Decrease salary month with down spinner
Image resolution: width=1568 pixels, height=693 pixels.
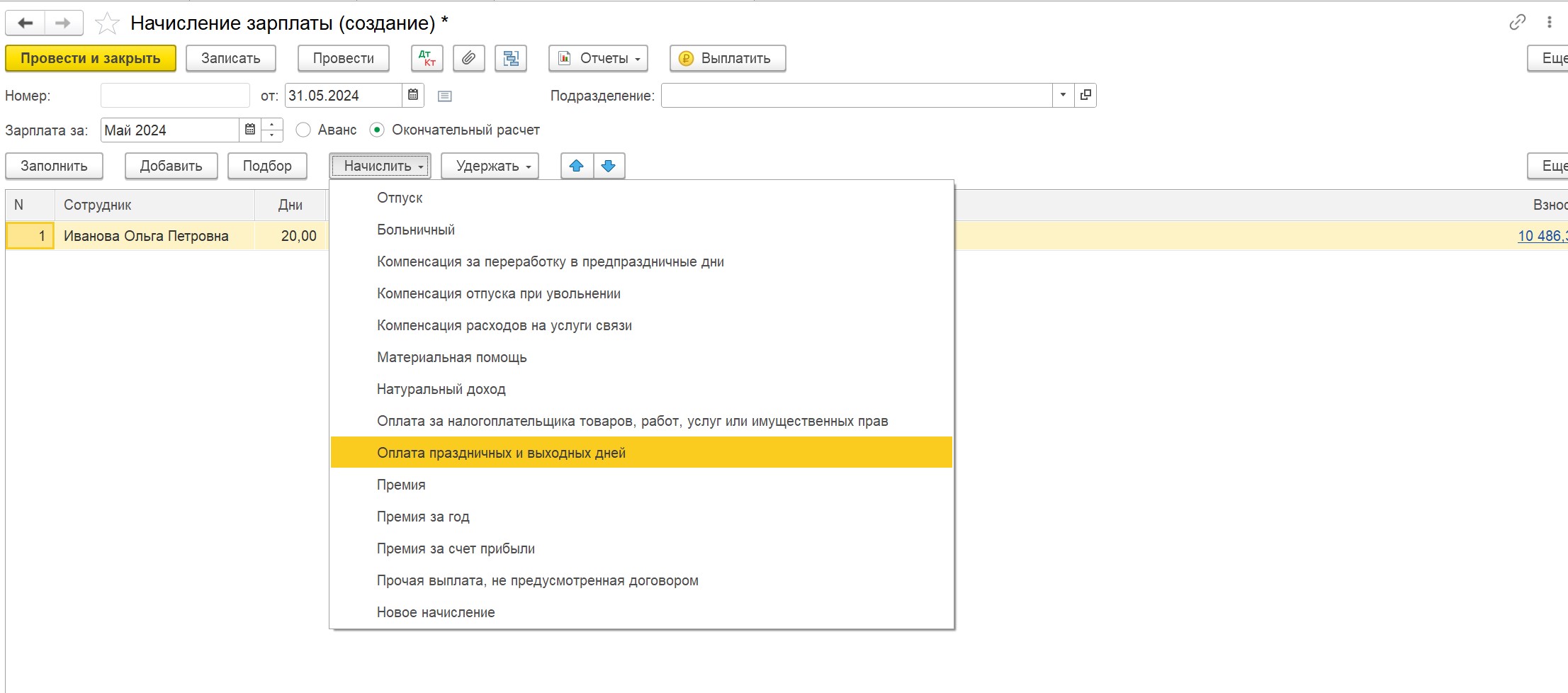click(272, 136)
